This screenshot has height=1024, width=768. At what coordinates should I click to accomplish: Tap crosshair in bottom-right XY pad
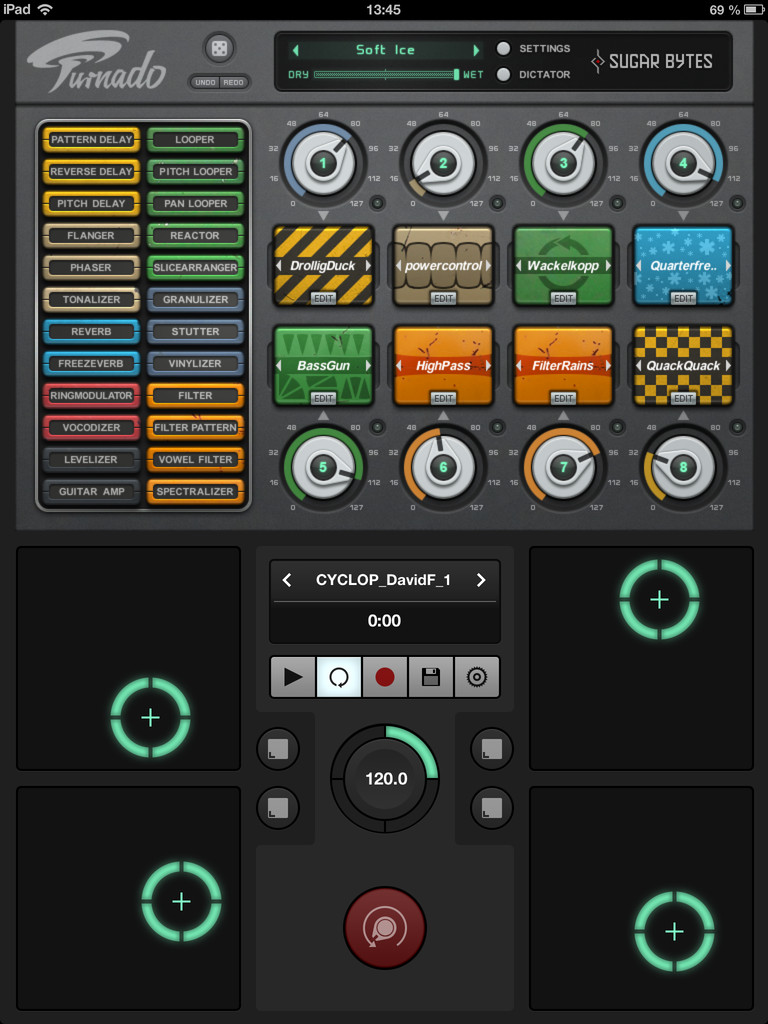tap(675, 931)
